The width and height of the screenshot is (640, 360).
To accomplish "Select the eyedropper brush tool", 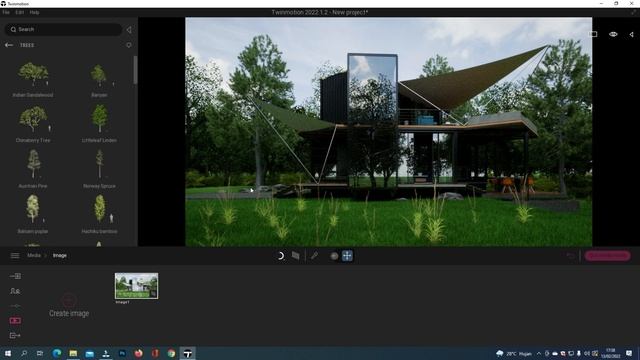I will [314, 256].
